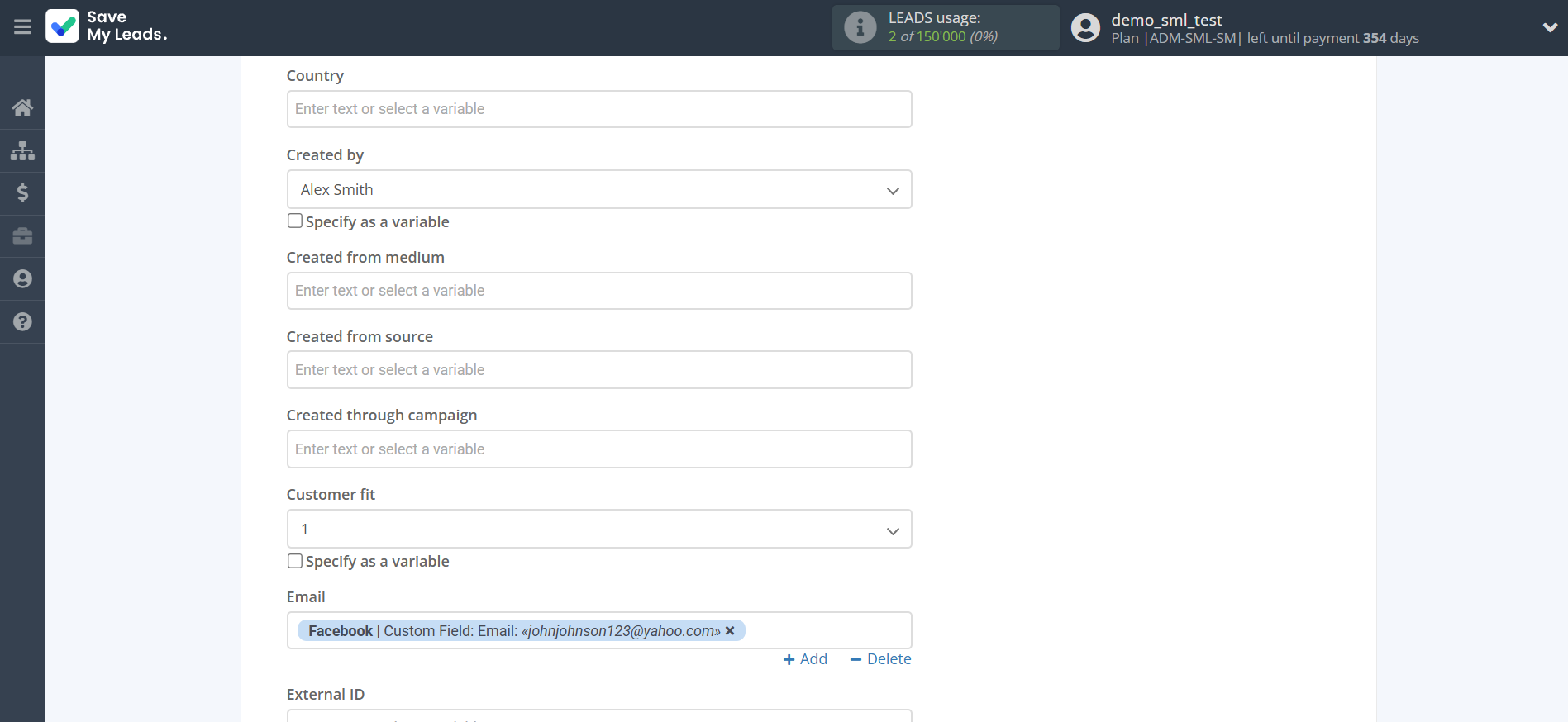Screen dimensions: 1568x722
Task: Expand the Created by dropdown showing Alex Smith
Action: point(598,190)
